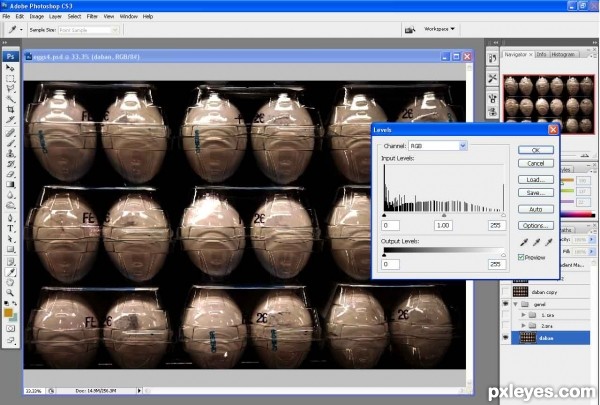Select the Eraser tool

(10, 174)
